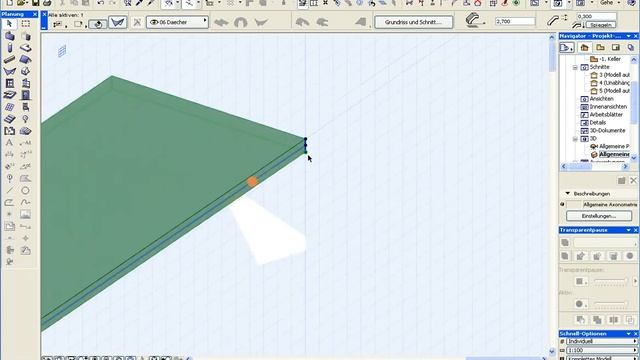The height and width of the screenshot is (360, 640).
Task: Open the Project Map in the Navigator
Action: point(584,48)
